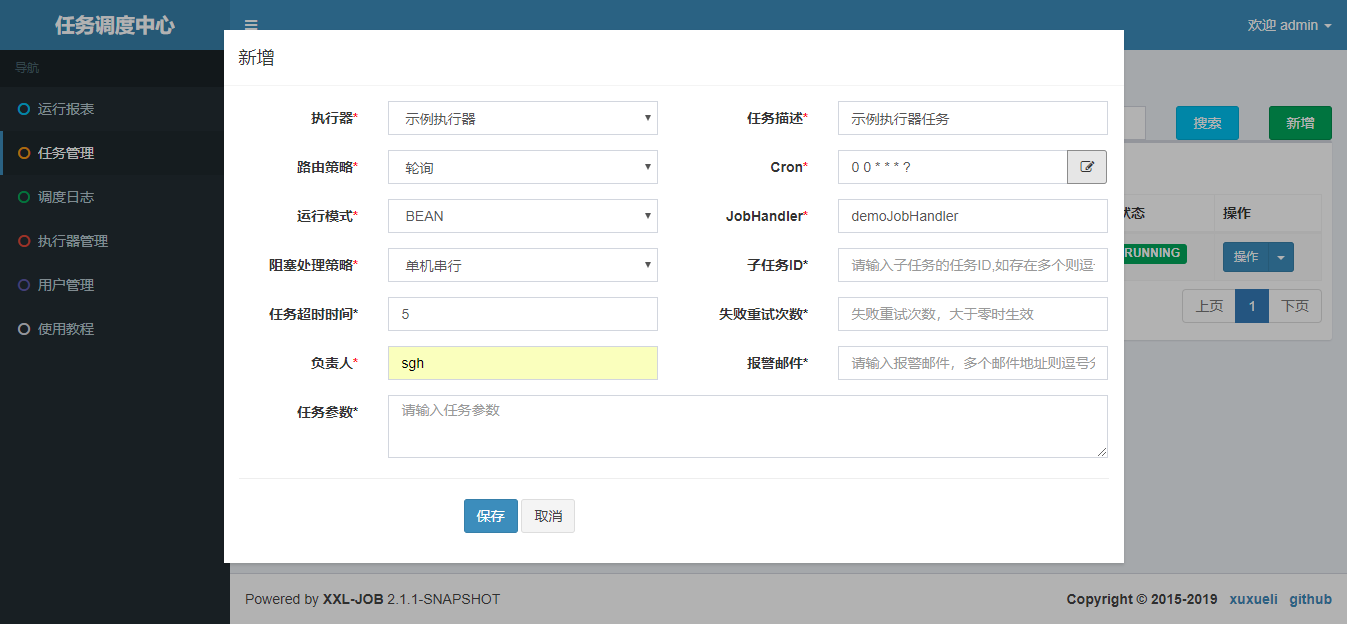Screen dimensions: 1347x624
Task: Open the xuxueli link in footer
Action: click(1254, 599)
